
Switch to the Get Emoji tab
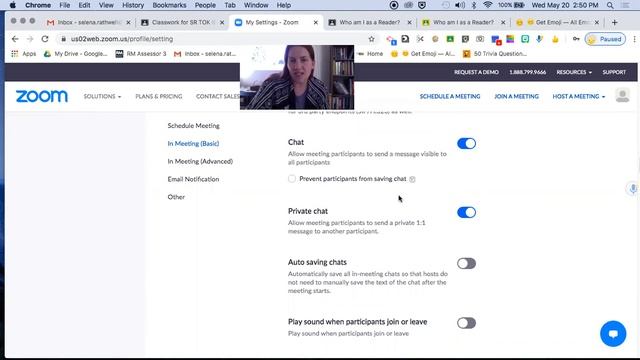pyautogui.click(x=557, y=22)
